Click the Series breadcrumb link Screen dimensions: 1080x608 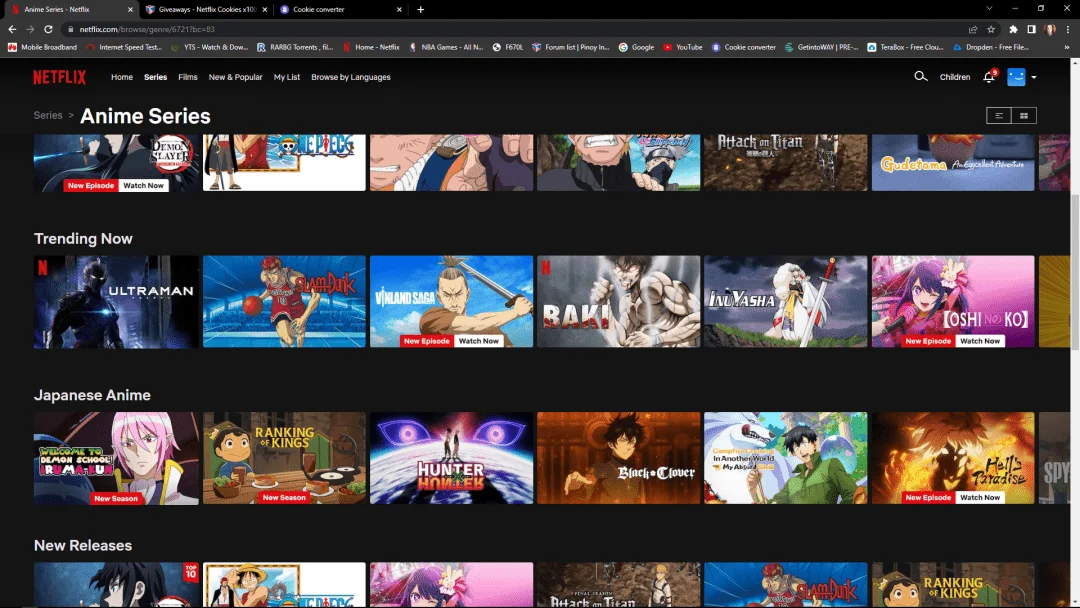(x=48, y=115)
